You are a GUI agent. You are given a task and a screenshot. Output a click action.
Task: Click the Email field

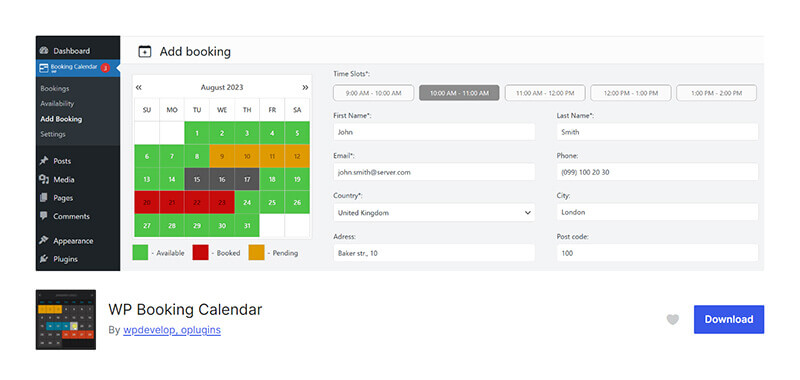coord(434,172)
